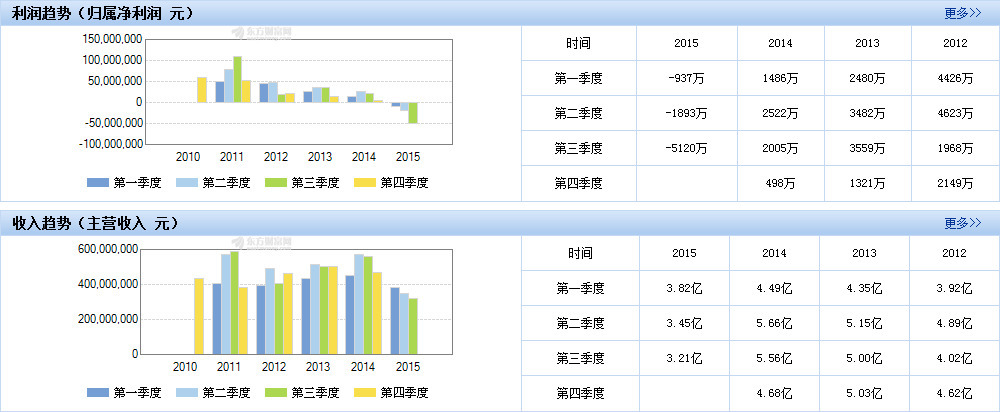This screenshot has height=412, width=1000.
Task: Click the 2015 third-quarter green bar in the profit chart
Action: tap(413, 113)
